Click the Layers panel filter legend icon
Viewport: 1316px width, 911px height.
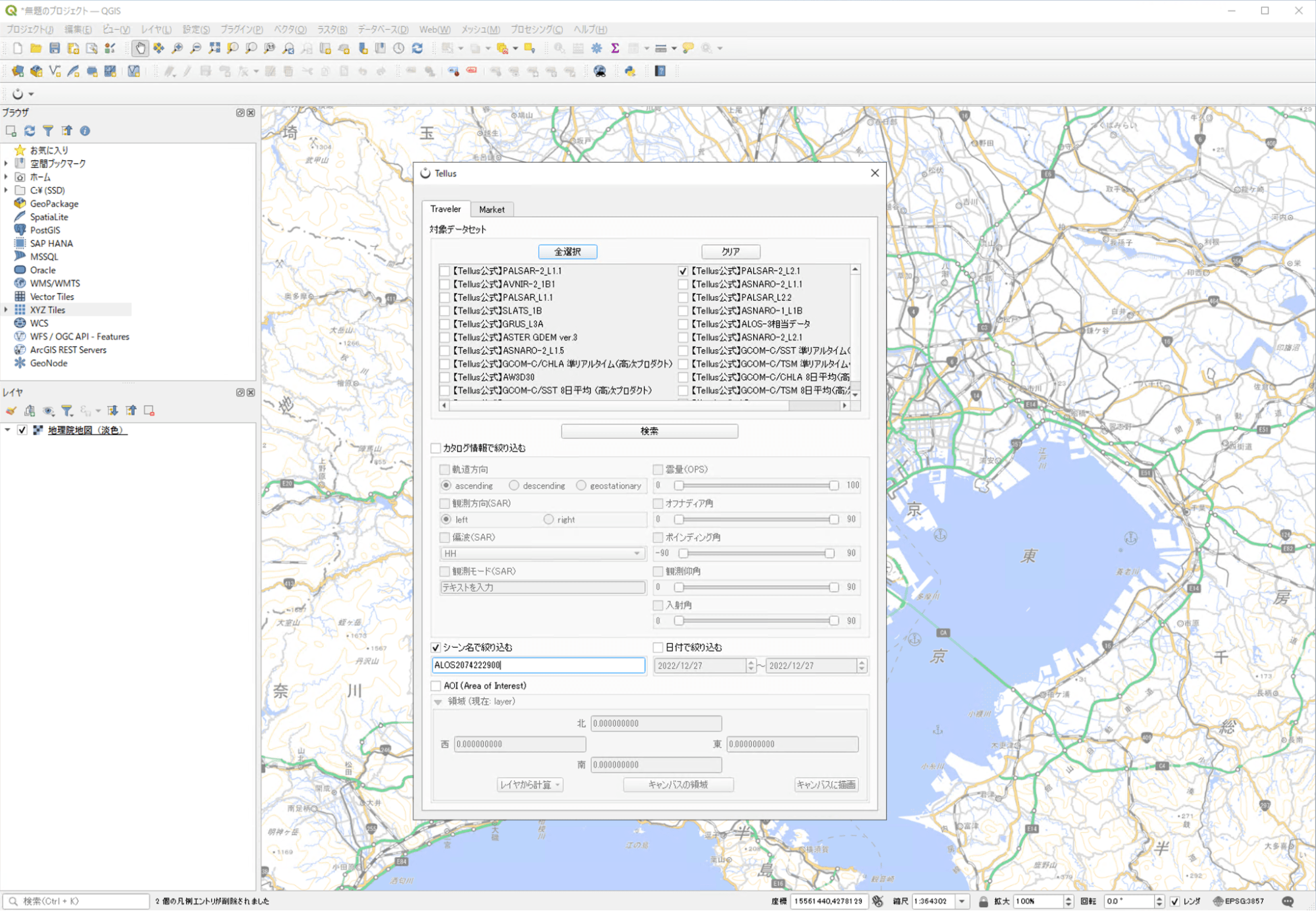click(x=66, y=411)
